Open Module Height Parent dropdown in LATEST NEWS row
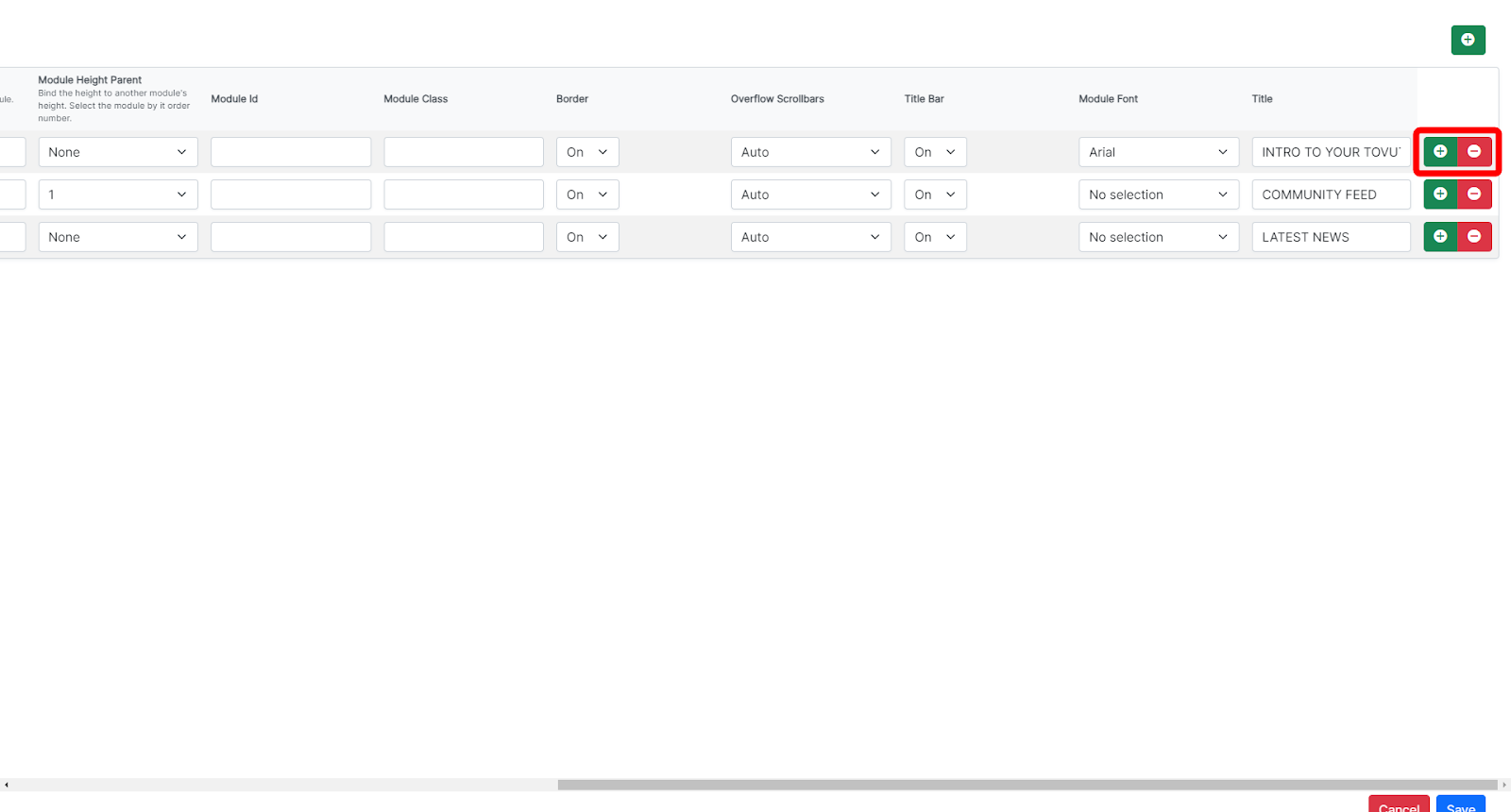The height and width of the screenshot is (812, 1511). 118,237
